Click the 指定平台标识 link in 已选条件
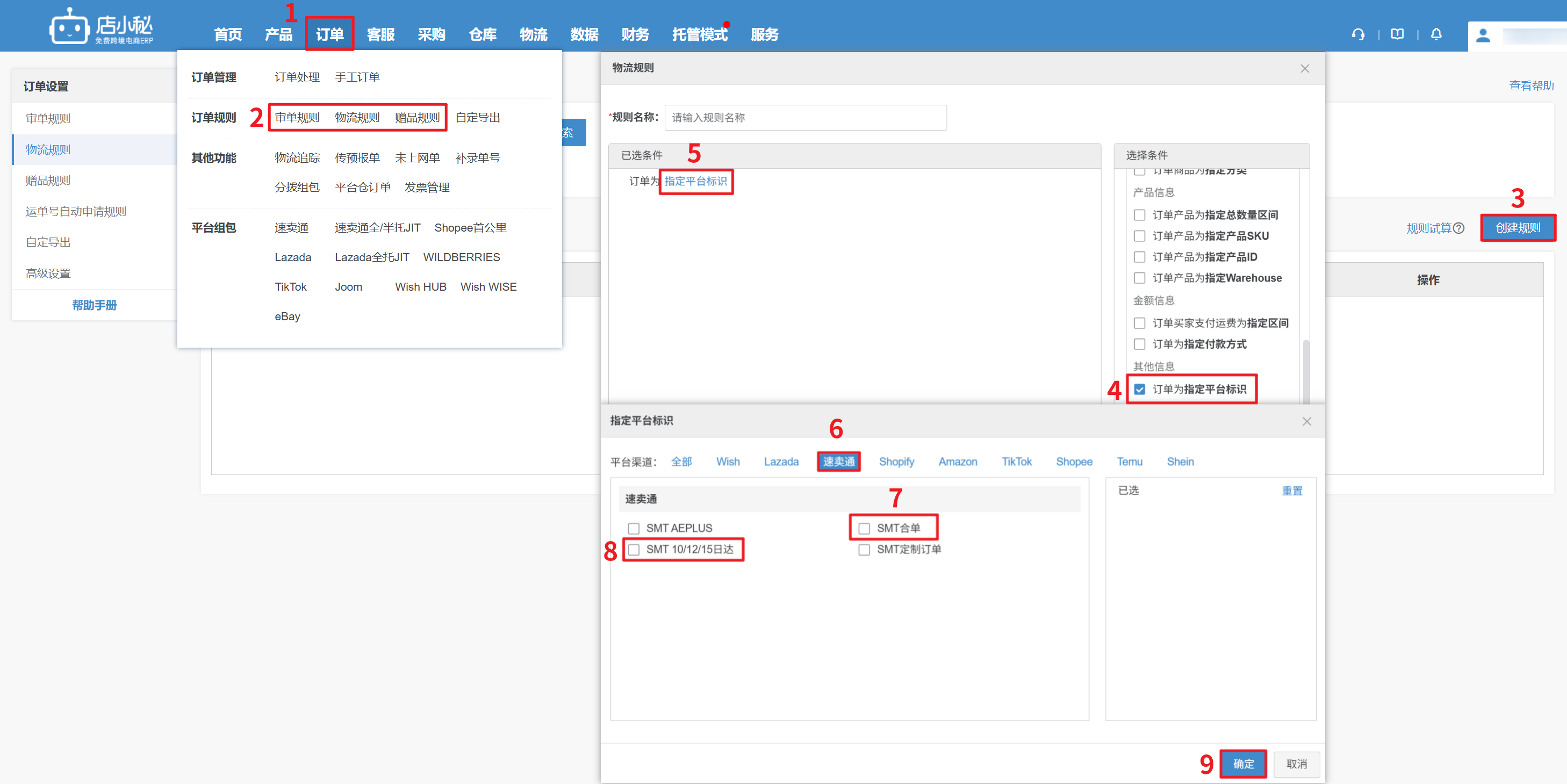 click(696, 181)
